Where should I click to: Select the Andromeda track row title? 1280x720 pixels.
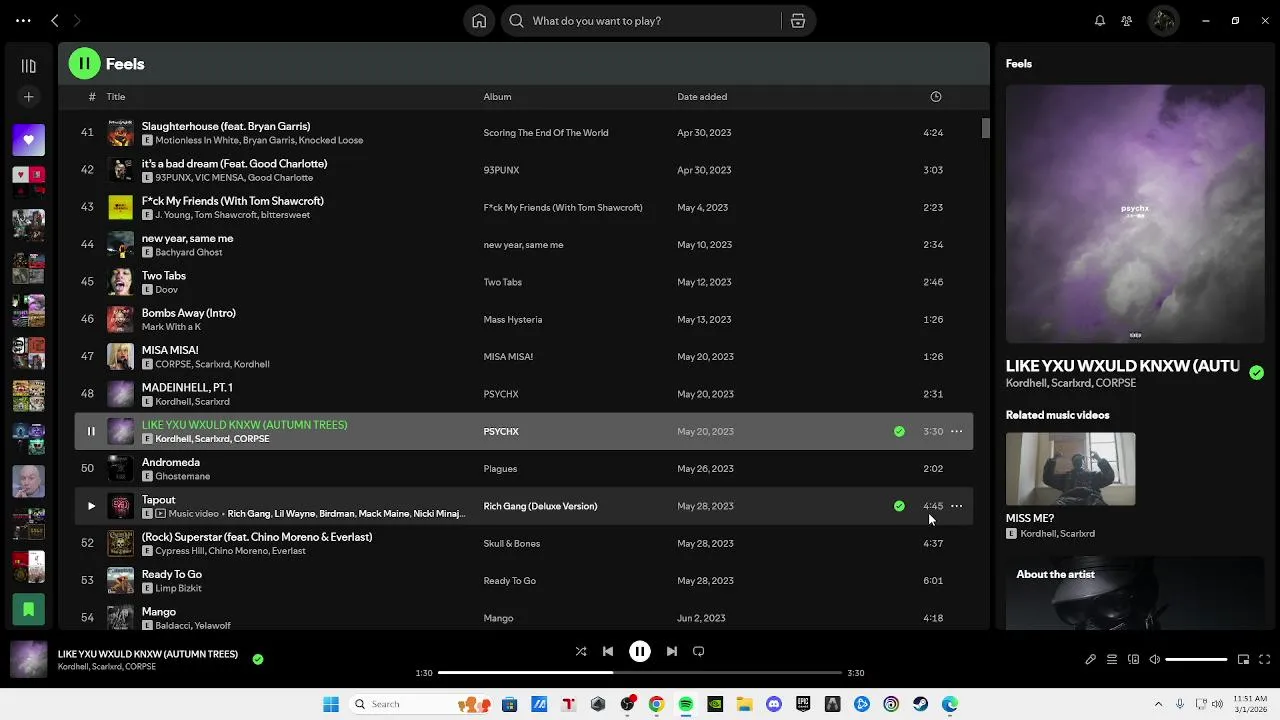pyautogui.click(x=171, y=462)
